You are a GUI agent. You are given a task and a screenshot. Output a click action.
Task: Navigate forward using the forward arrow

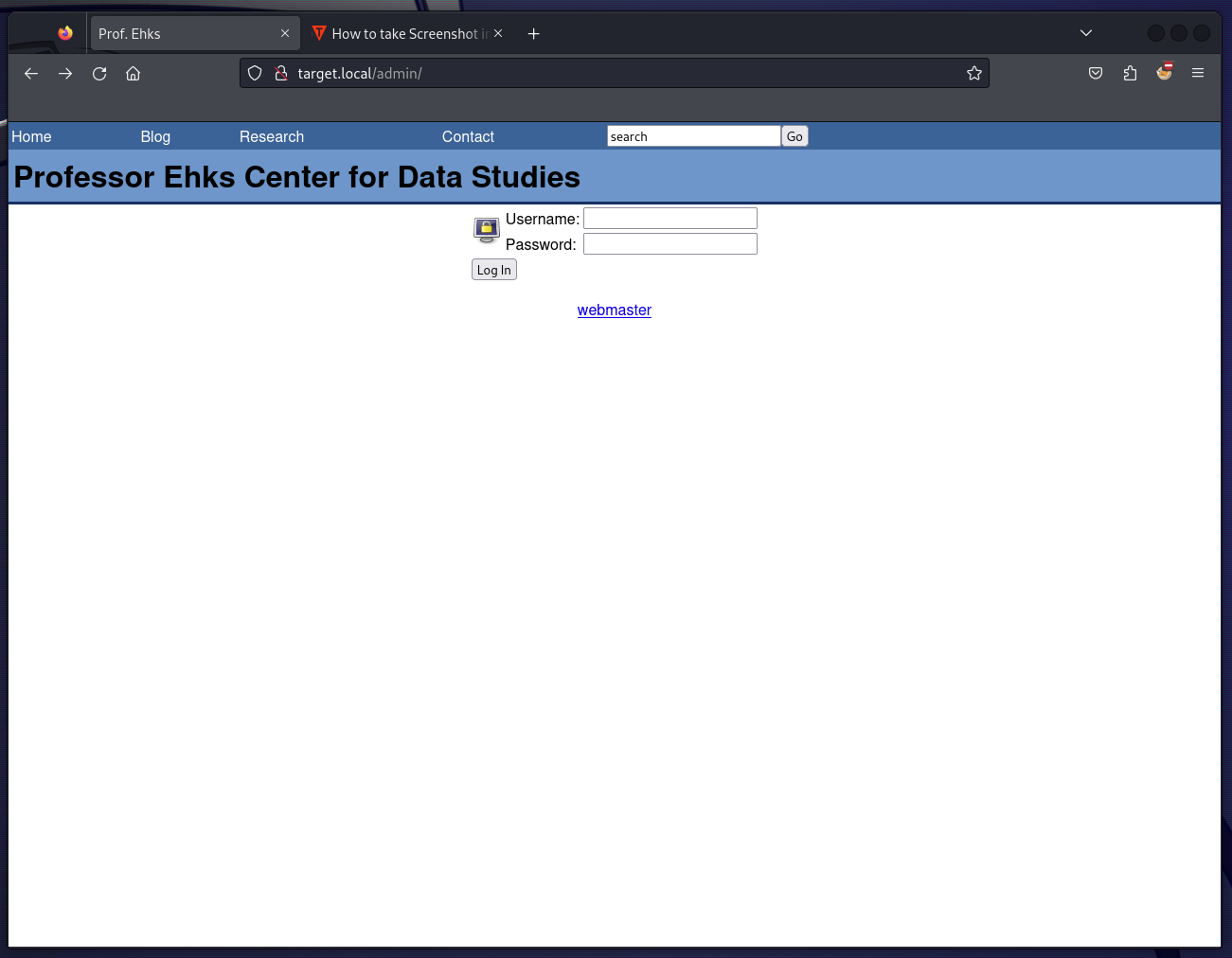point(65,73)
